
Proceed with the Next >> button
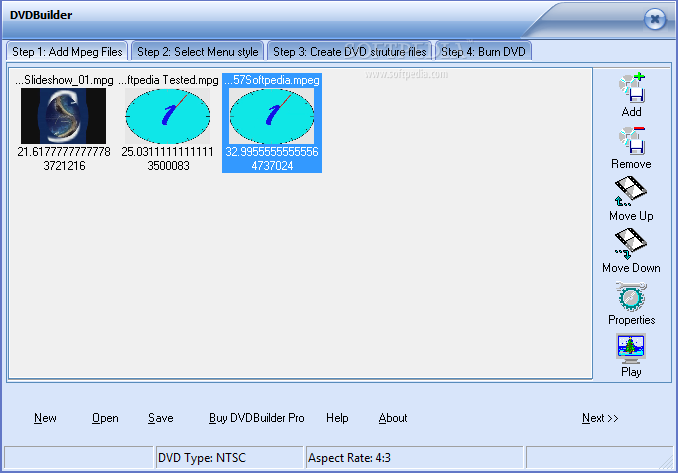click(600, 418)
